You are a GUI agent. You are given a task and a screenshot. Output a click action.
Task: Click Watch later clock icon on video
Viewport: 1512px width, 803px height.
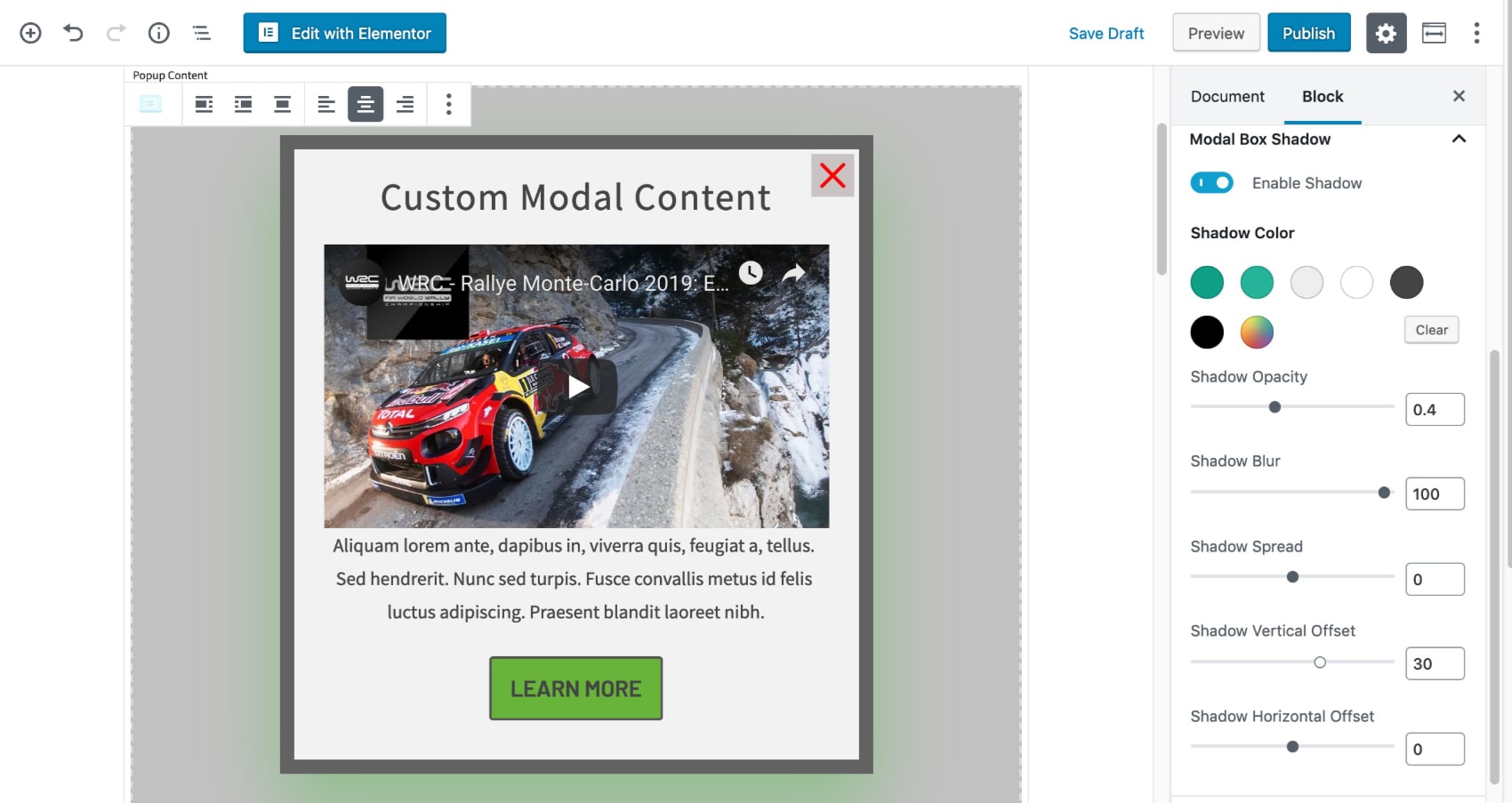click(751, 272)
